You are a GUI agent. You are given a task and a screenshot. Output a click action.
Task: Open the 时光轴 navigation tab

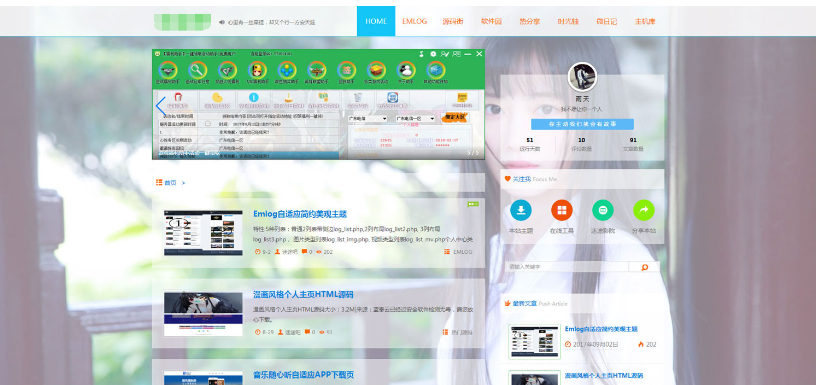[x=568, y=21]
